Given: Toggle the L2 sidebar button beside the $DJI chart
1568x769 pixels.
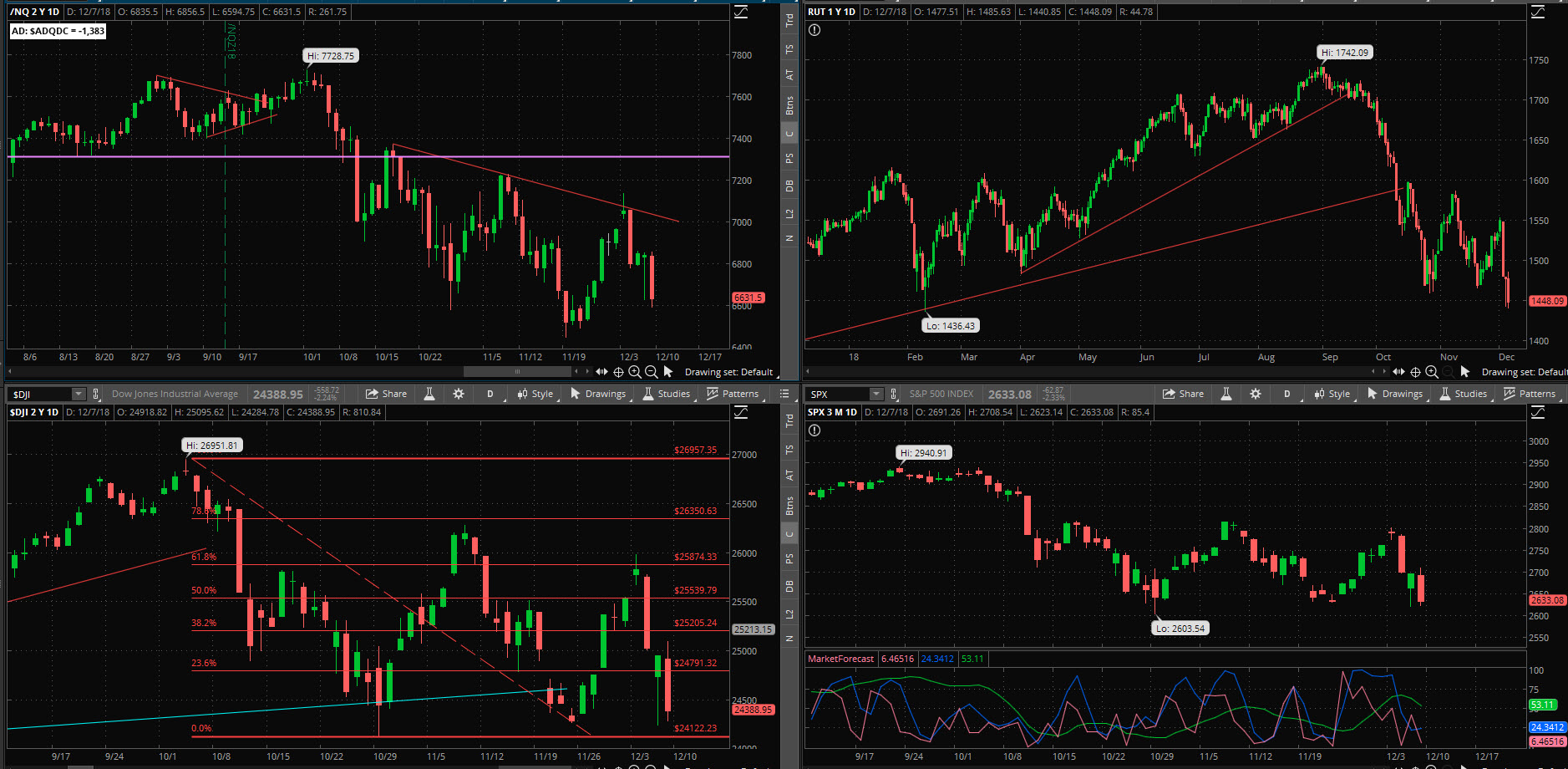Looking at the screenshot, I should tap(789, 614).
